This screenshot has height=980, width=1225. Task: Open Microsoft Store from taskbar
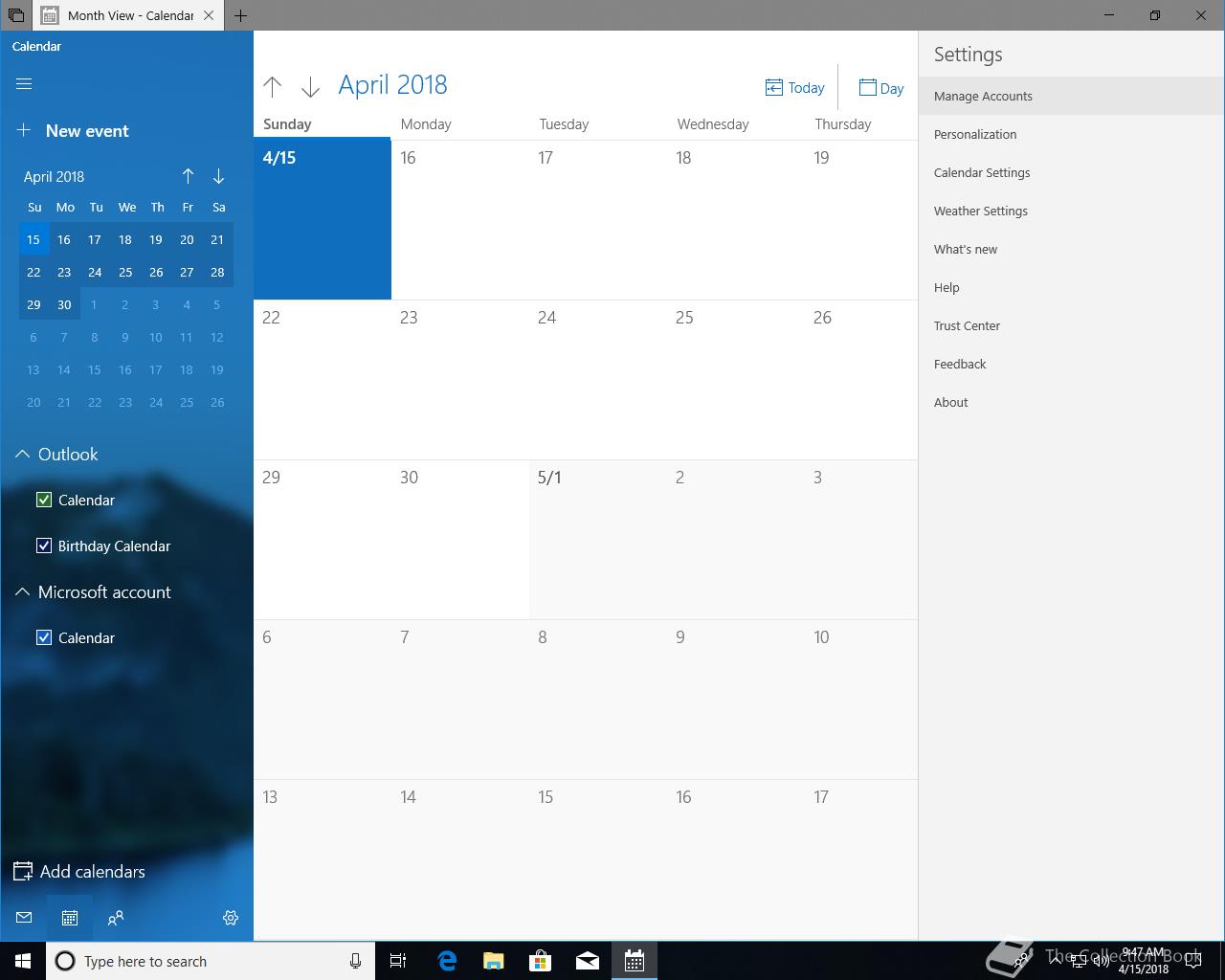point(541,961)
